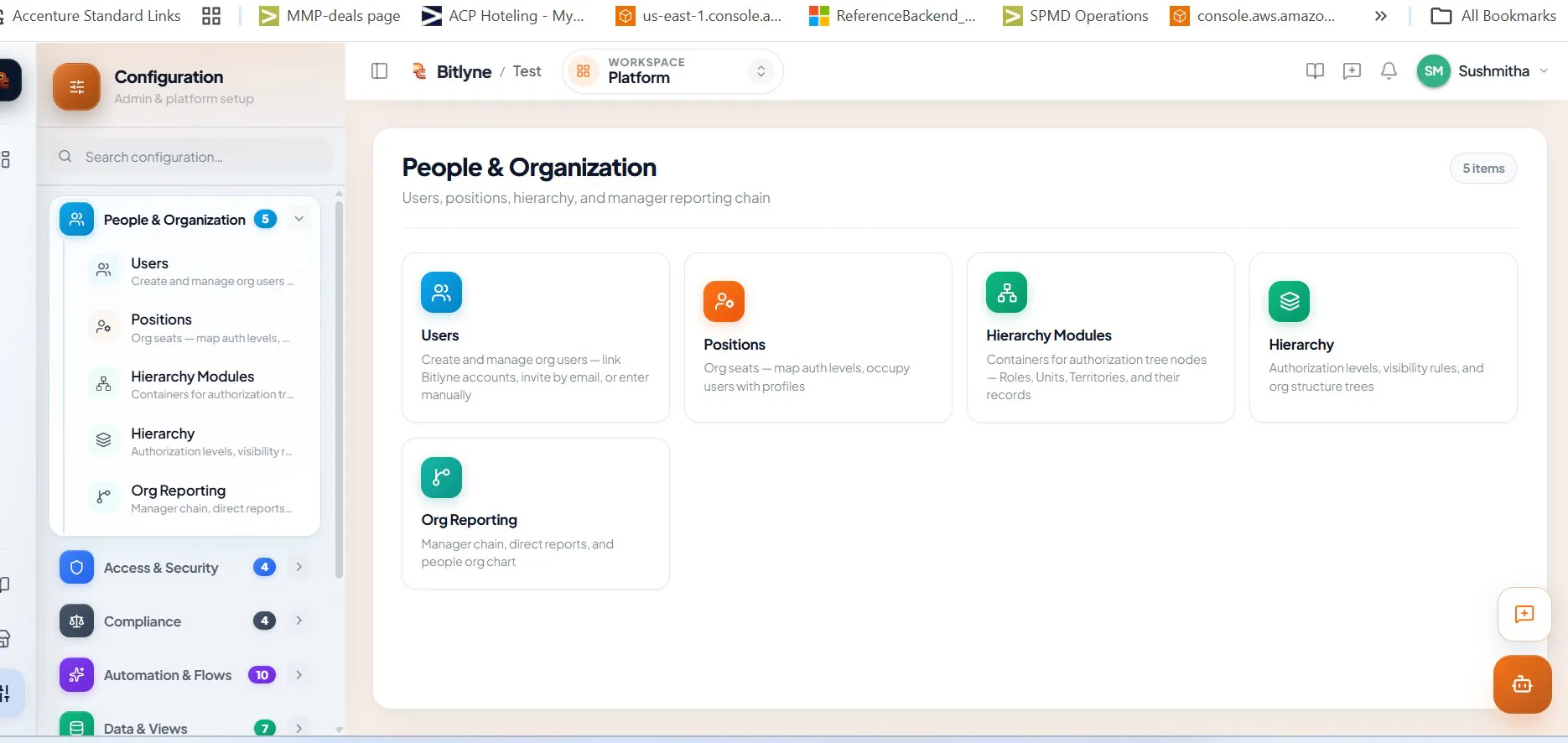
Task: Click the search magnifier icon
Action: (65, 157)
